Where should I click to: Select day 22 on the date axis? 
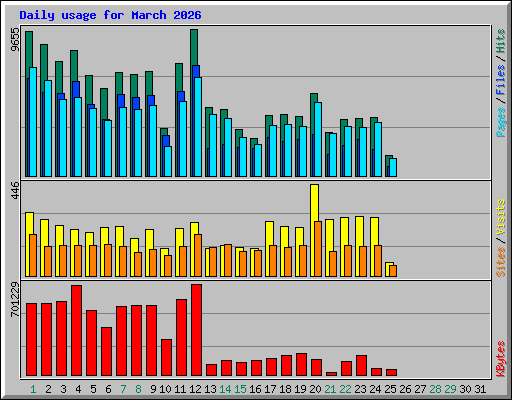[x=345, y=389]
